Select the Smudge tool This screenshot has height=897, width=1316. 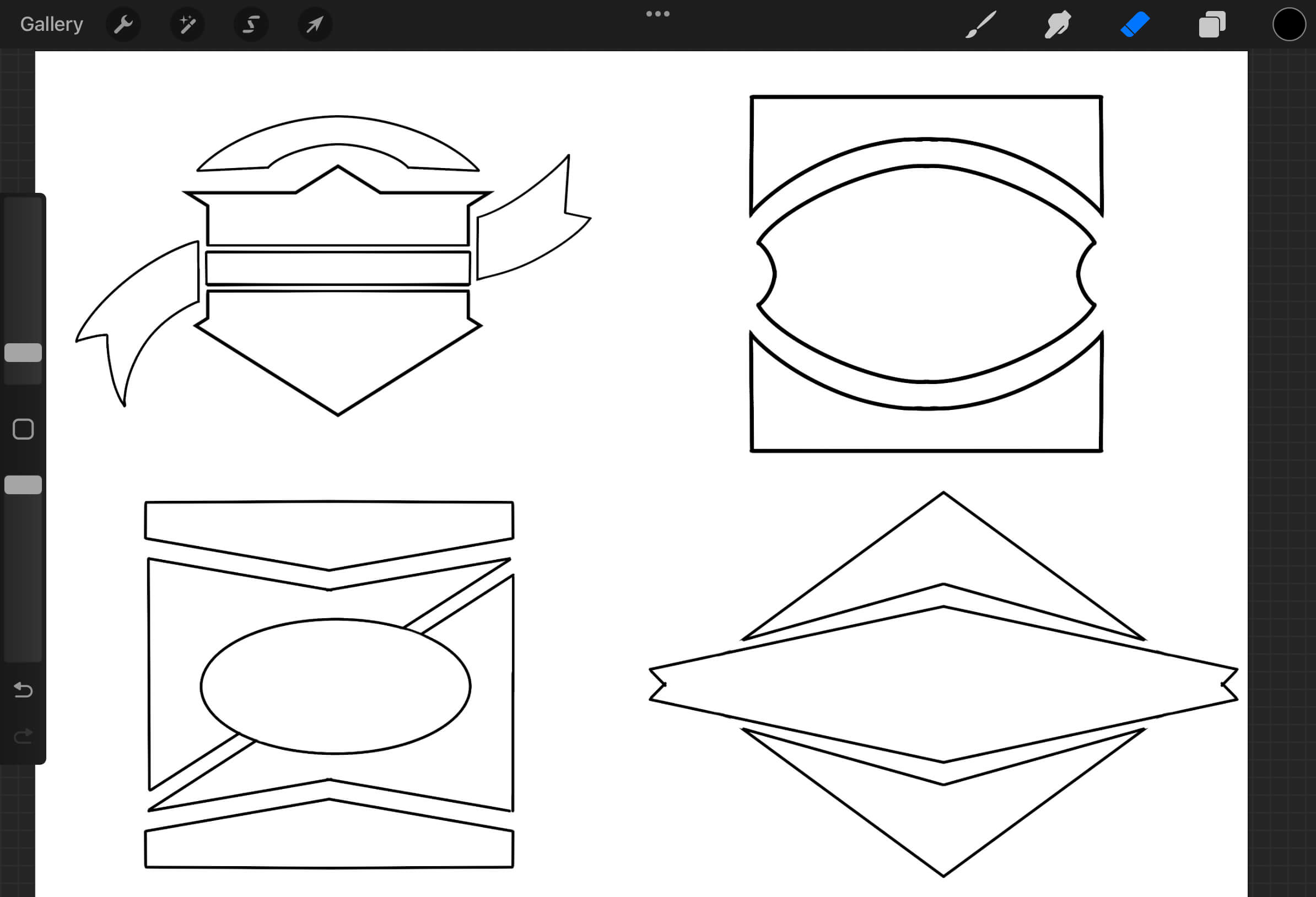[x=1058, y=24]
